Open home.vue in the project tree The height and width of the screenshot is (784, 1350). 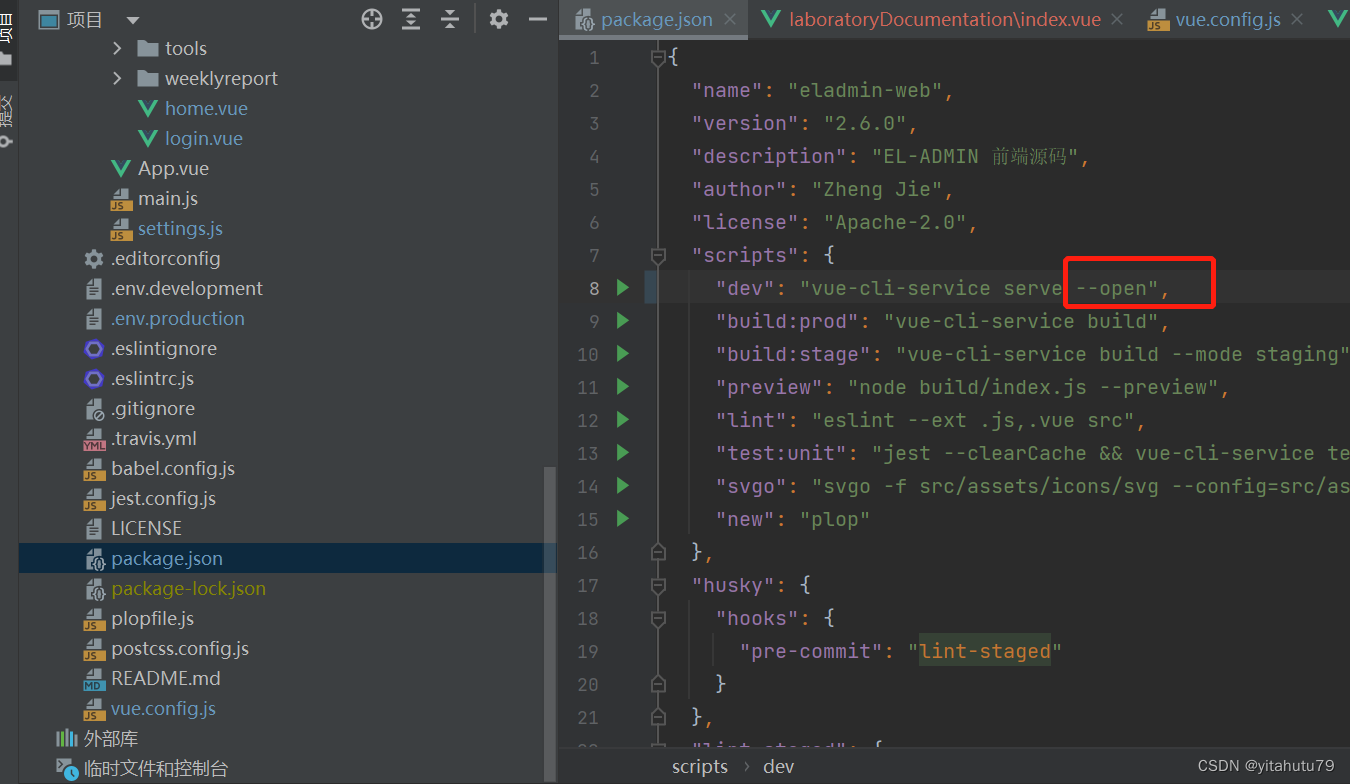[x=206, y=108]
